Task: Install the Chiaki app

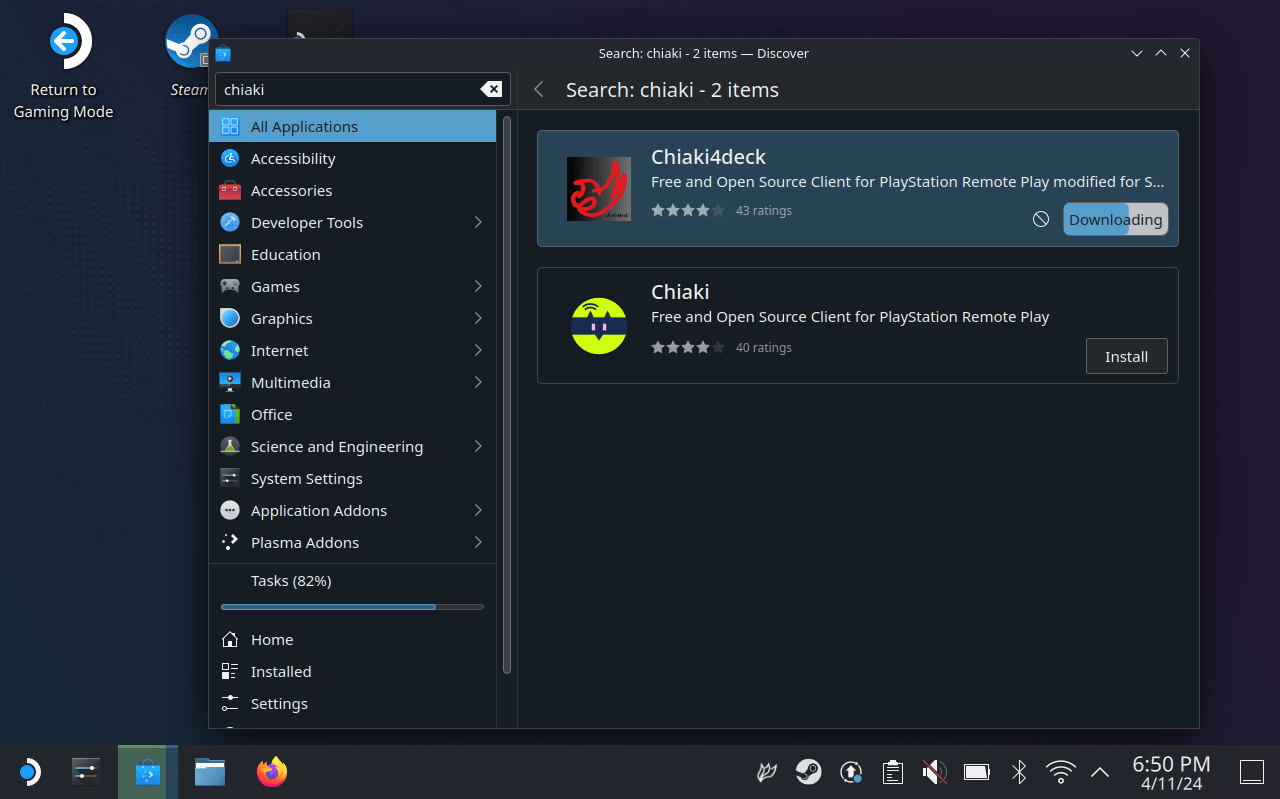Action: tap(1126, 356)
